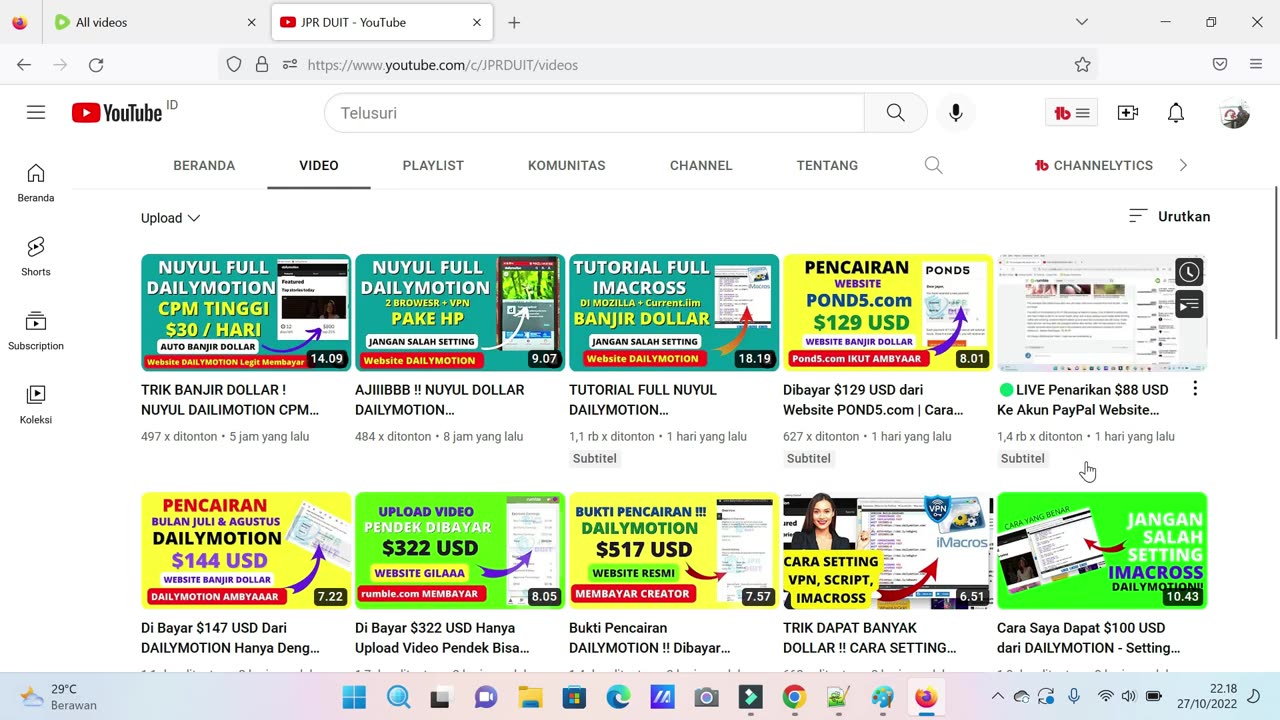This screenshot has width=1280, height=720.
Task: Go to YouTube home via logo
Action: click(x=117, y=113)
